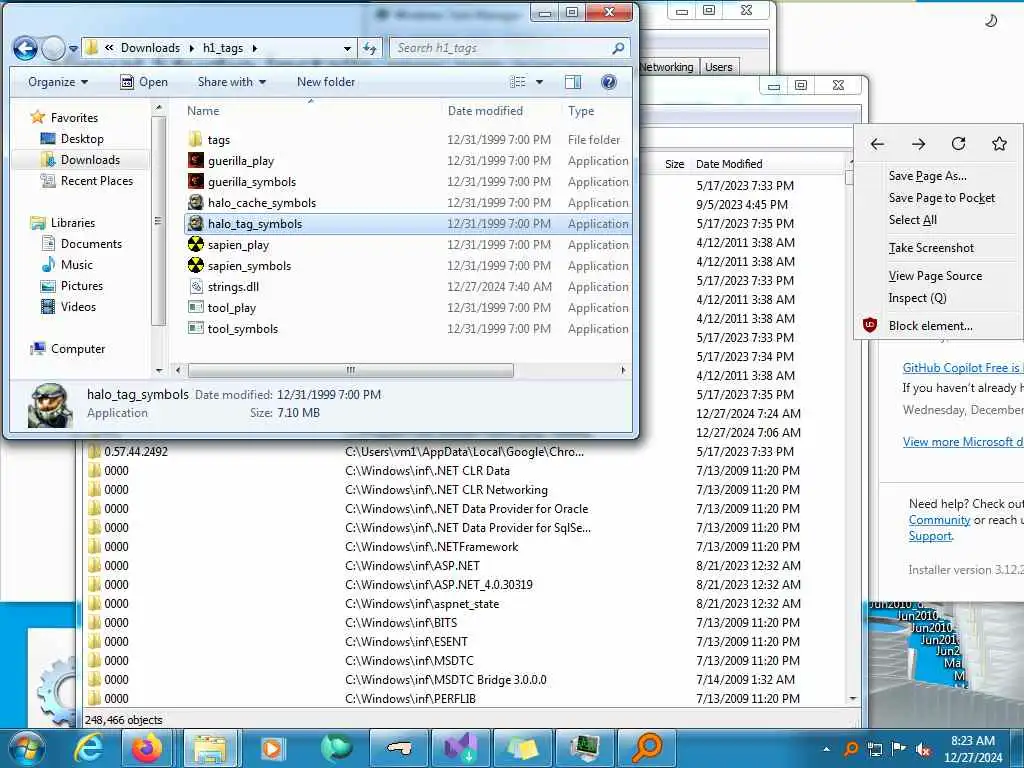The image size is (1024, 768).
Task: Click the Networking tab in Task Manager
Action: (x=666, y=67)
